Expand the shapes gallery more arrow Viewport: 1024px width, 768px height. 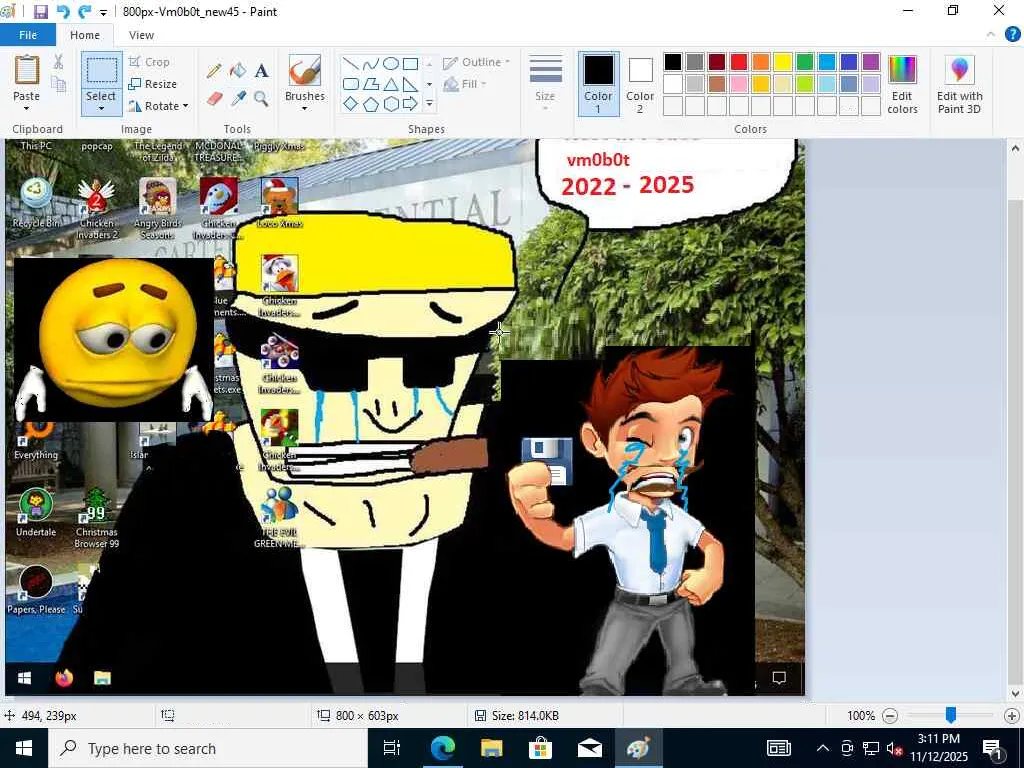pos(429,104)
